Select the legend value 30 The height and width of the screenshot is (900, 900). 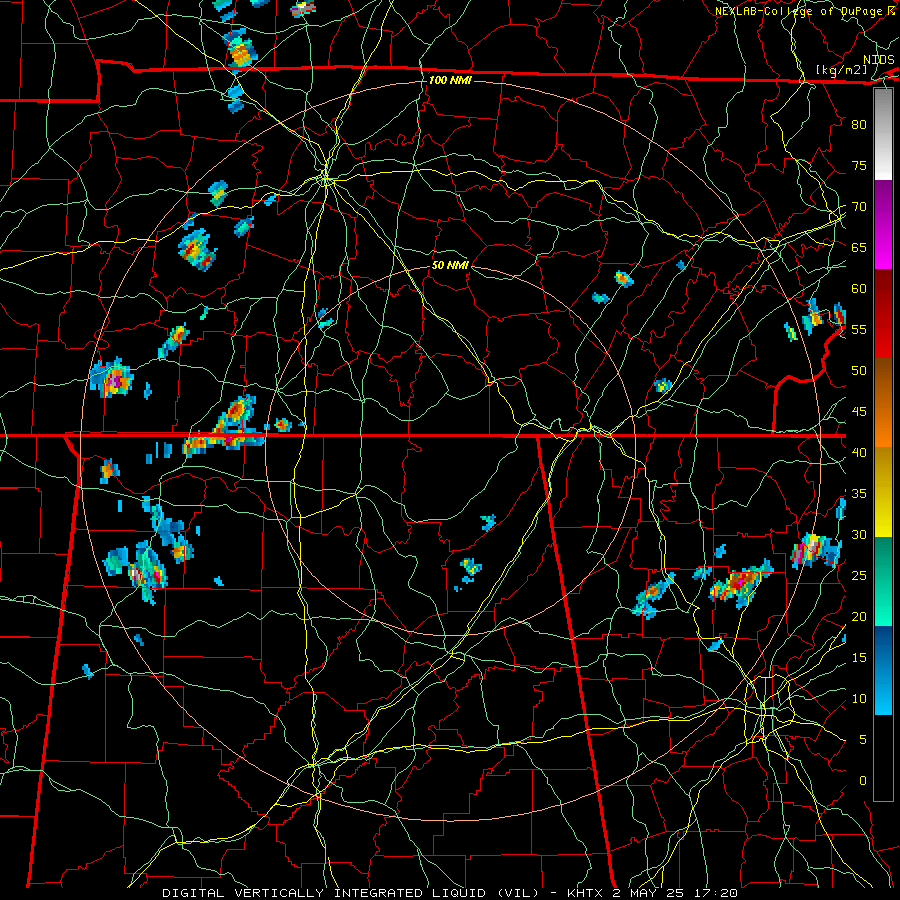(859, 535)
